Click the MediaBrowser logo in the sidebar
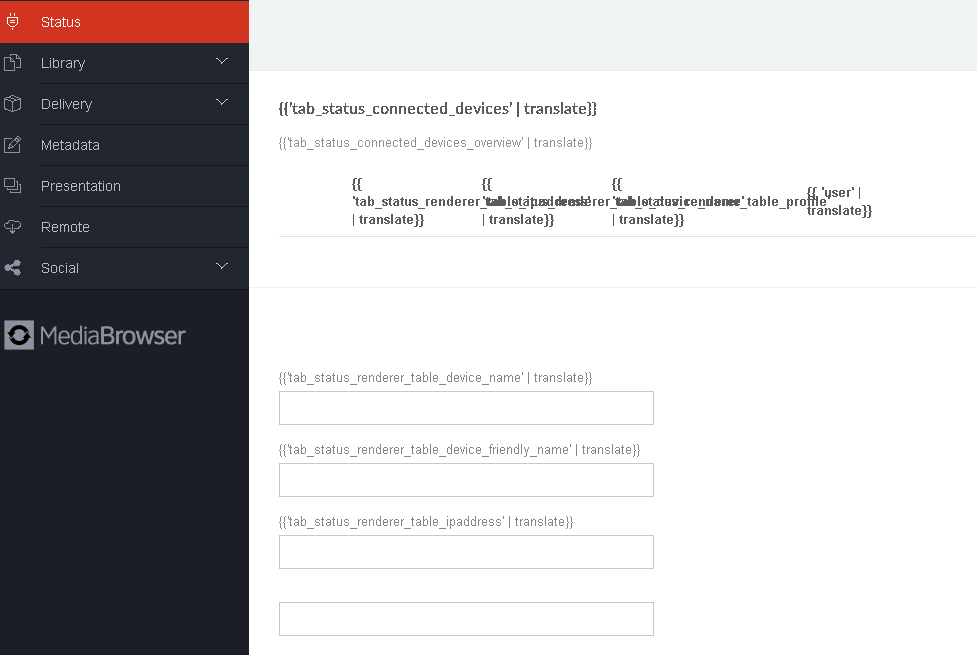The image size is (977, 655). [x=95, y=335]
